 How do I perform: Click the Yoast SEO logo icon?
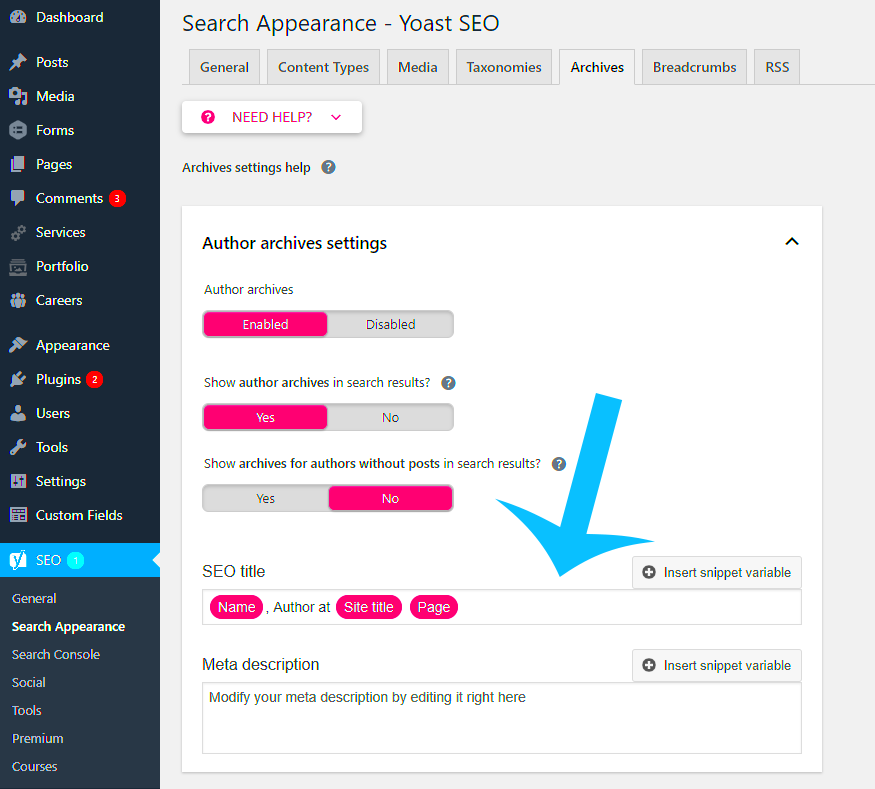(x=18, y=560)
